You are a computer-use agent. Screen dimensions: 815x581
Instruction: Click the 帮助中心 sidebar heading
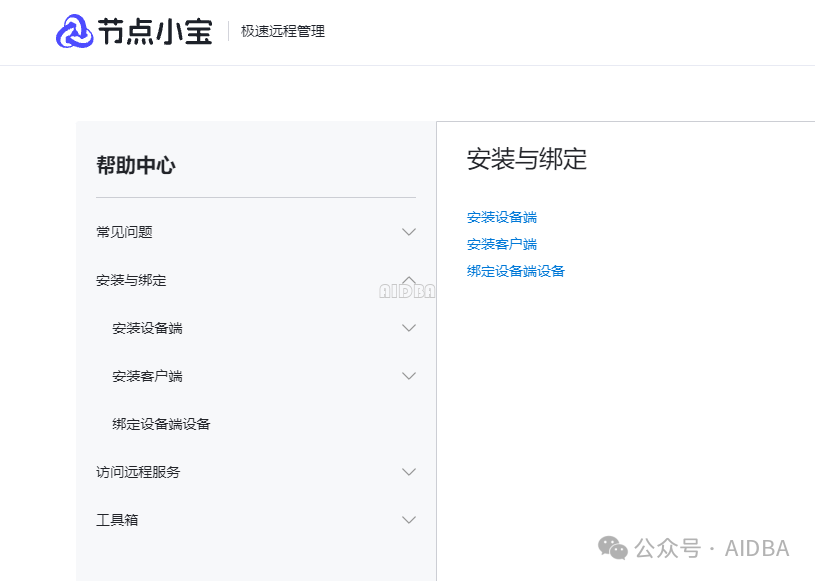click(x=136, y=166)
